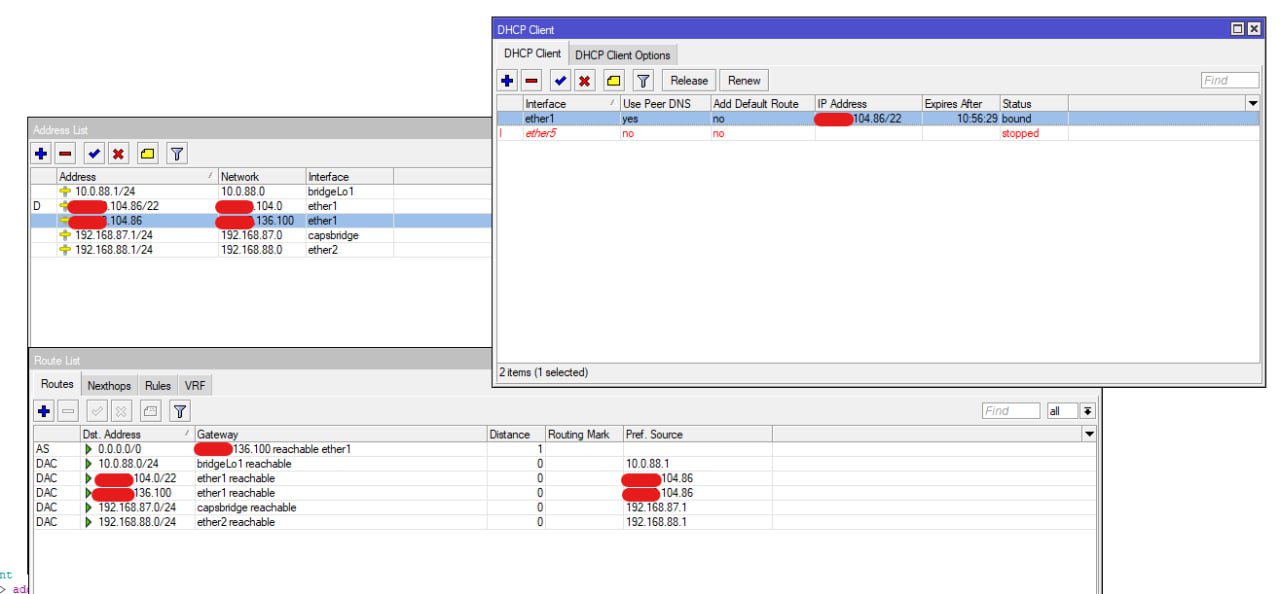Screen dimensions: 1280x594
Task: Maximize the DHCP Client window
Action: click(1237, 29)
